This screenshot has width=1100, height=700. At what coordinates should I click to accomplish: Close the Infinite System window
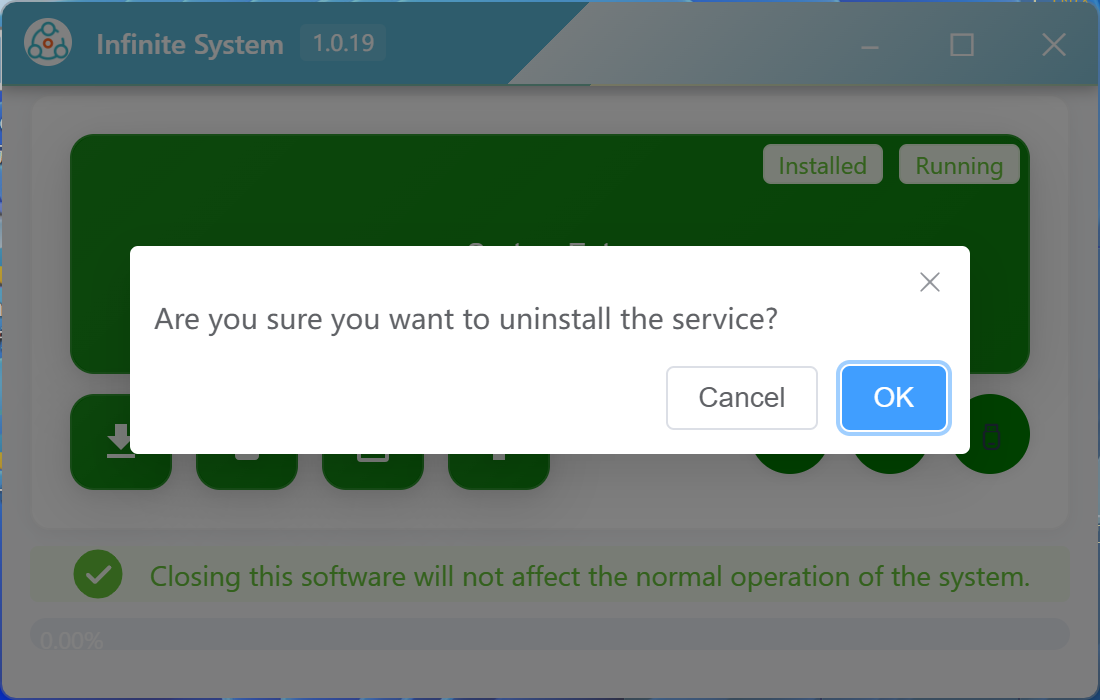click(1054, 45)
